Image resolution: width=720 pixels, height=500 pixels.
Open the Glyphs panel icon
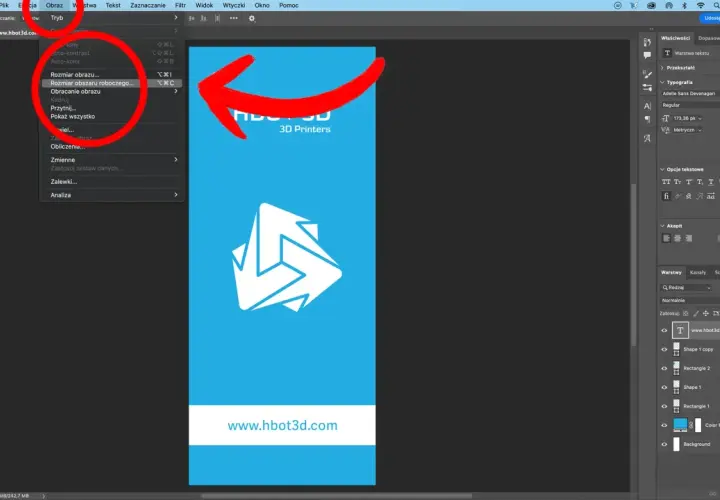[647, 138]
